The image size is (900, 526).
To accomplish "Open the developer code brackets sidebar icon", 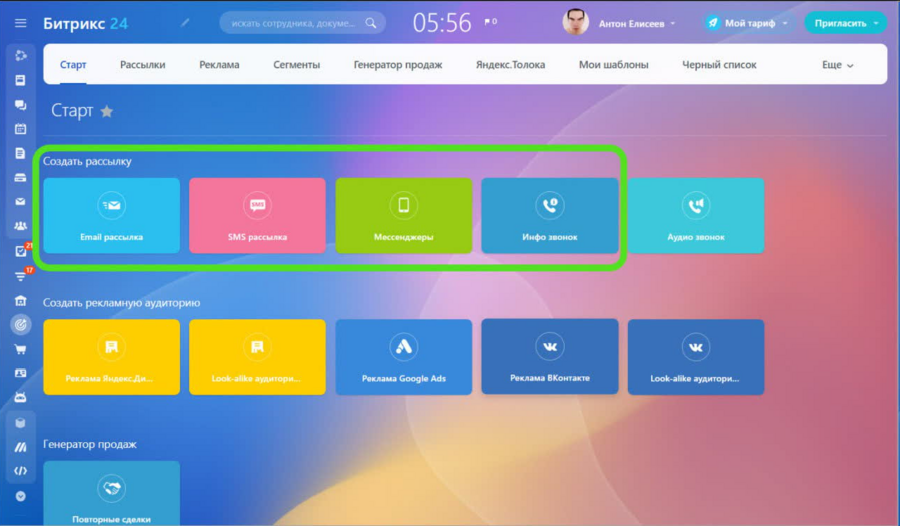I will pyautogui.click(x=21, y=471).
